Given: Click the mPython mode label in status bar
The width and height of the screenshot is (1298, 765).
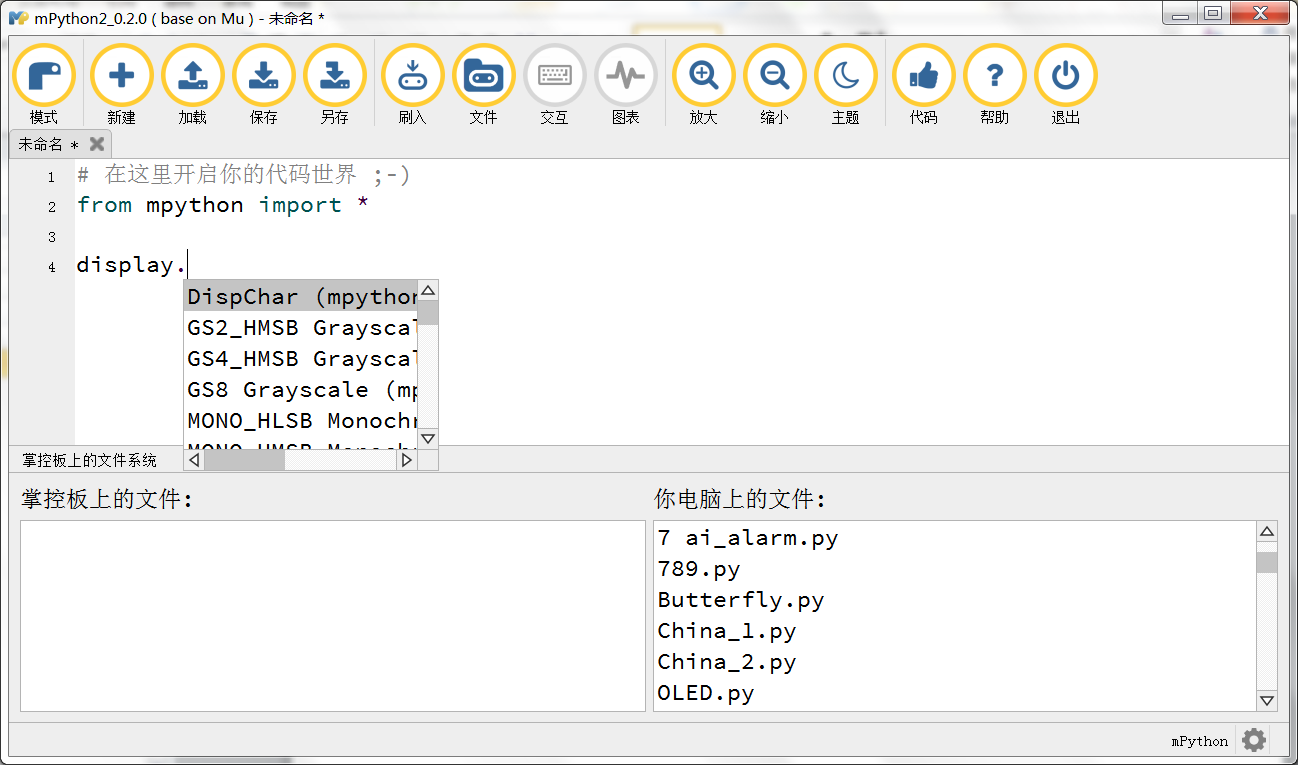Looking at the screenshot, I should 1199,741.
